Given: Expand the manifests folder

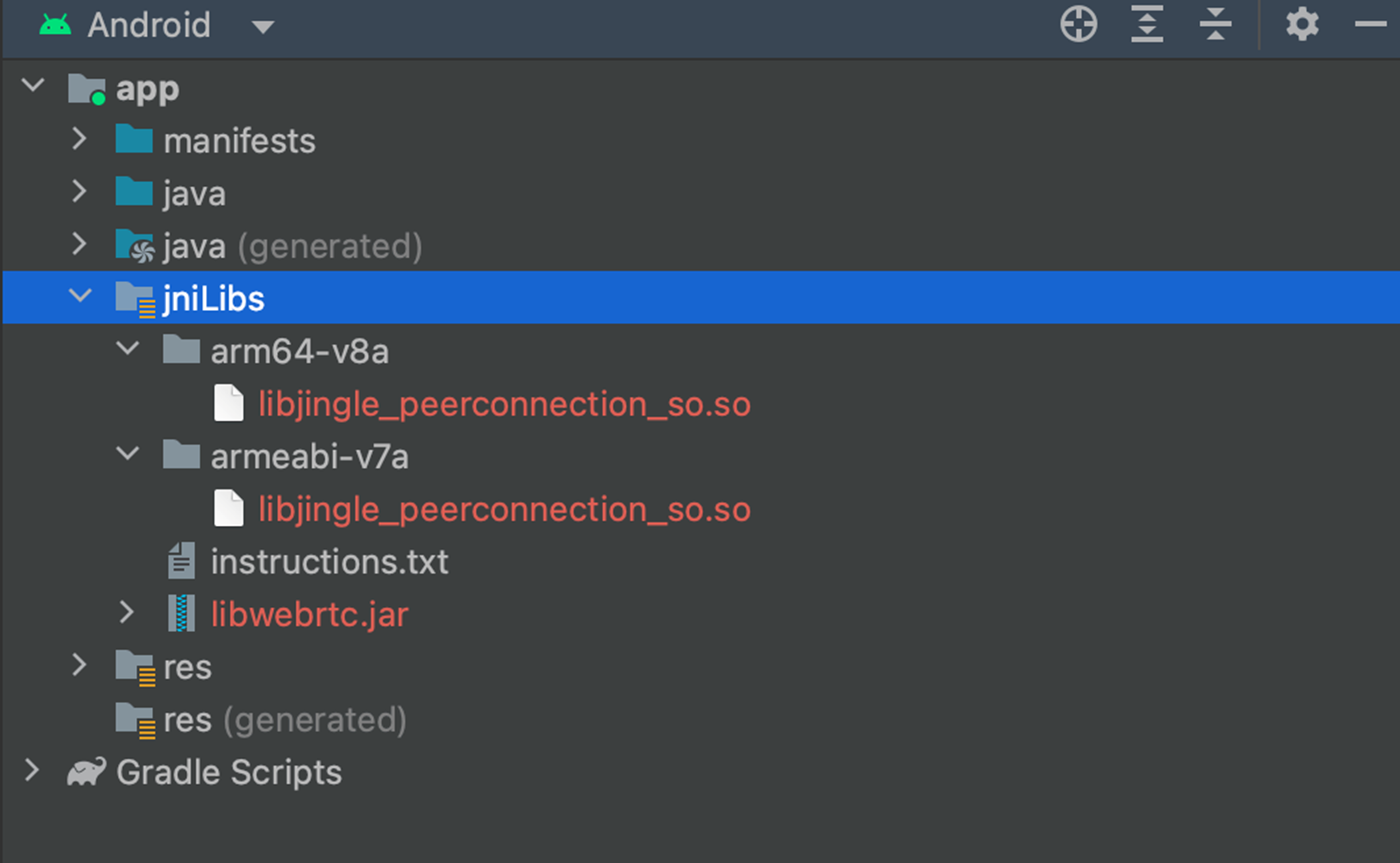Looking at the screenshot, I should point(80,139).
